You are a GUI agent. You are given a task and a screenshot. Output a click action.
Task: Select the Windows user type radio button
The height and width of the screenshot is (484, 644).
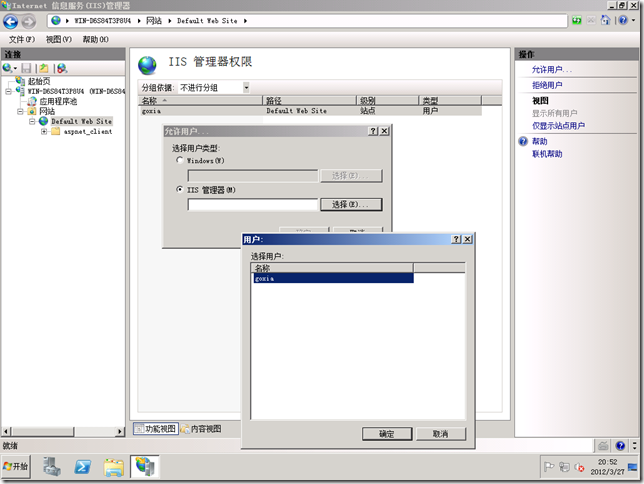click(179, 160)
